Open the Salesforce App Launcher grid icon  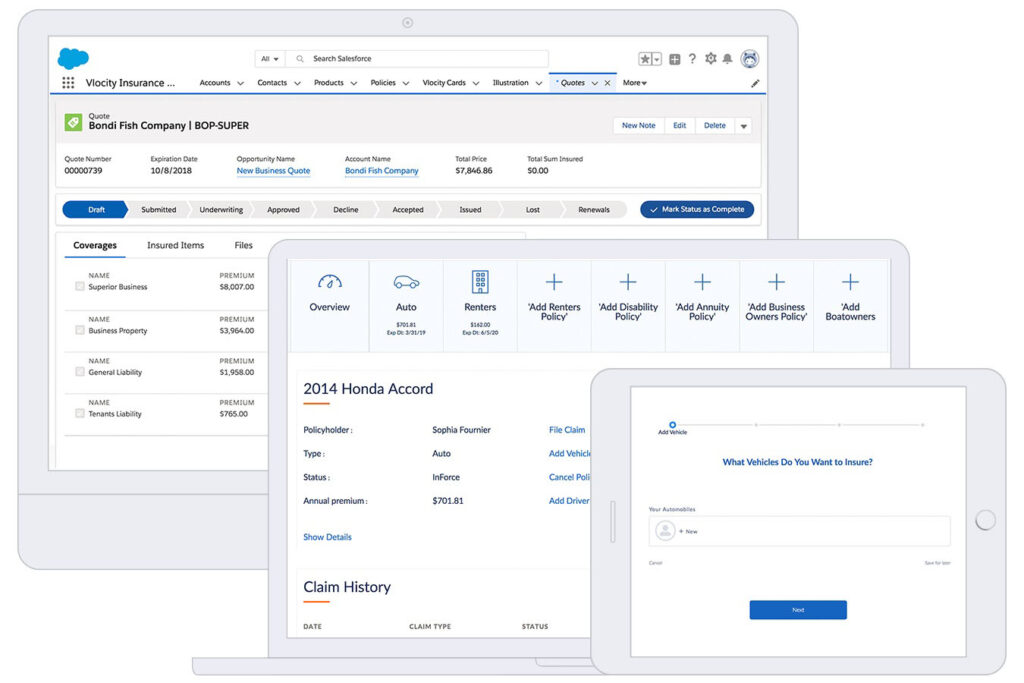coord(68,82)
